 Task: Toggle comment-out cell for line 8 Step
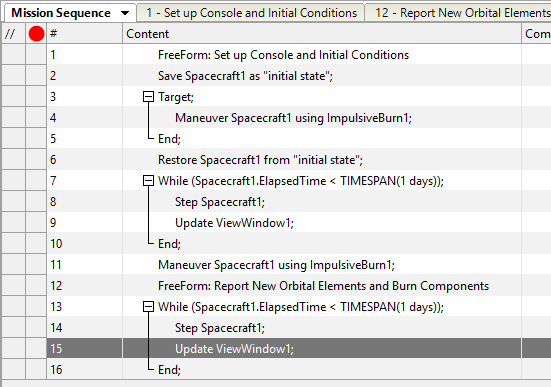pos(13,202)
